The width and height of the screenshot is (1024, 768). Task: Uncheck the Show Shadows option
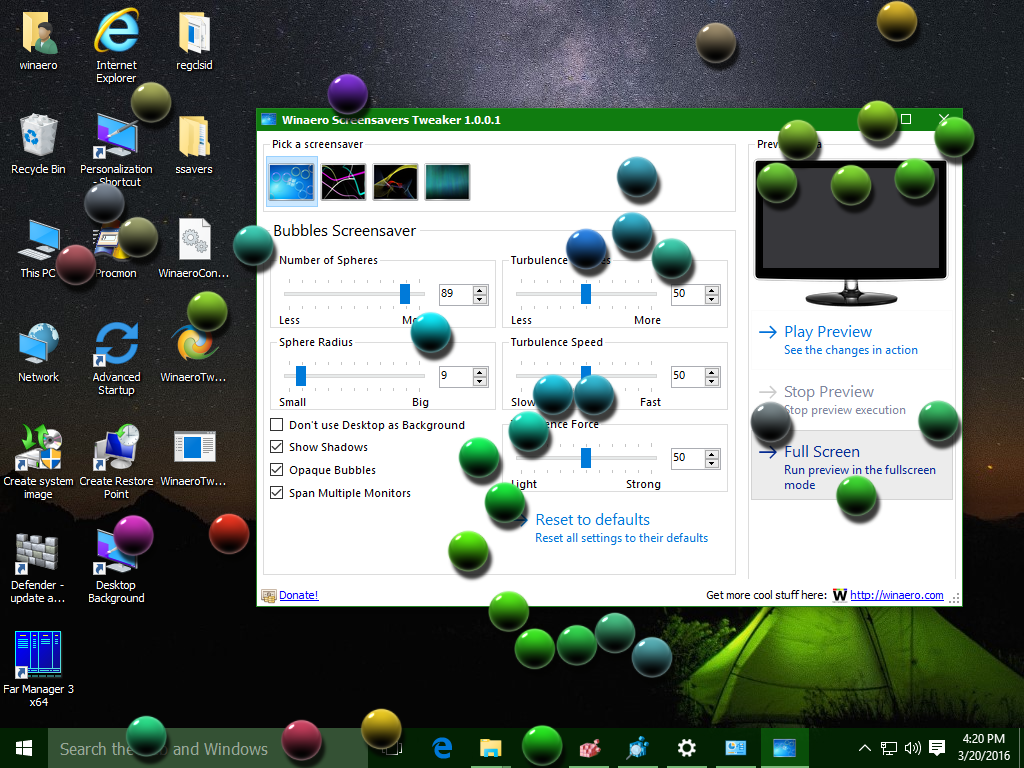[x=276, y=447]
